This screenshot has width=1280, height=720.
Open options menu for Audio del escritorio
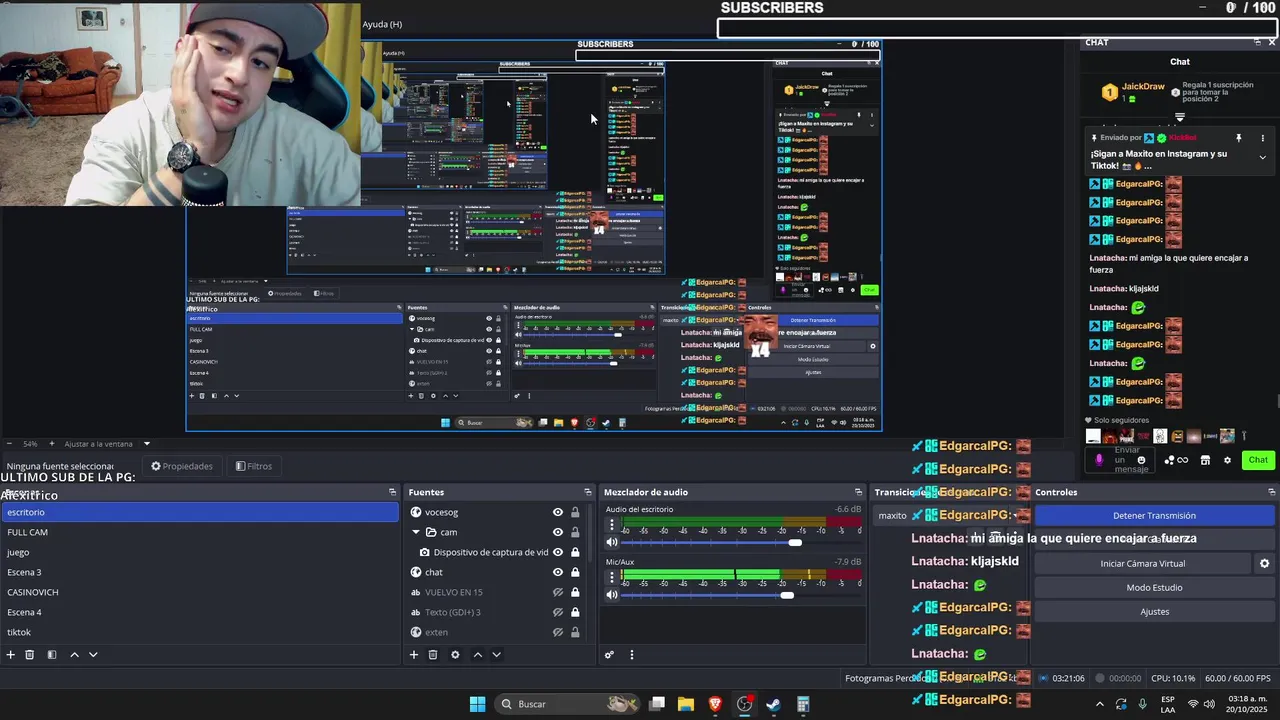tap(612, 524)
